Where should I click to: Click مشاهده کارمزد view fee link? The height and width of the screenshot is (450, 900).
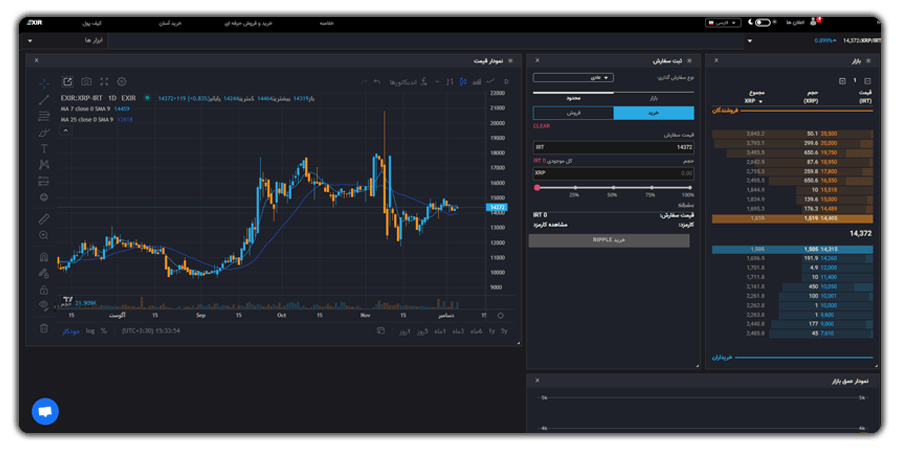click(x=550, y=224)
